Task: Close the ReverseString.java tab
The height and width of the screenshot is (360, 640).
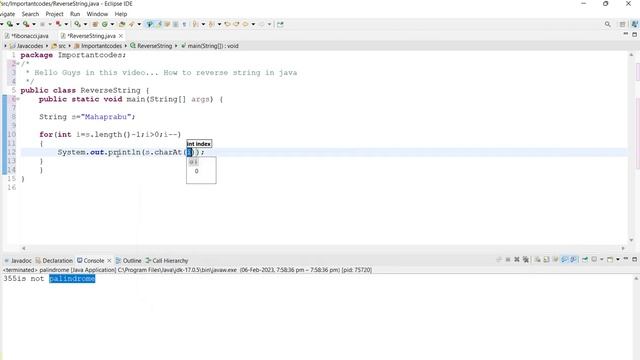Action: coord(121,36)
